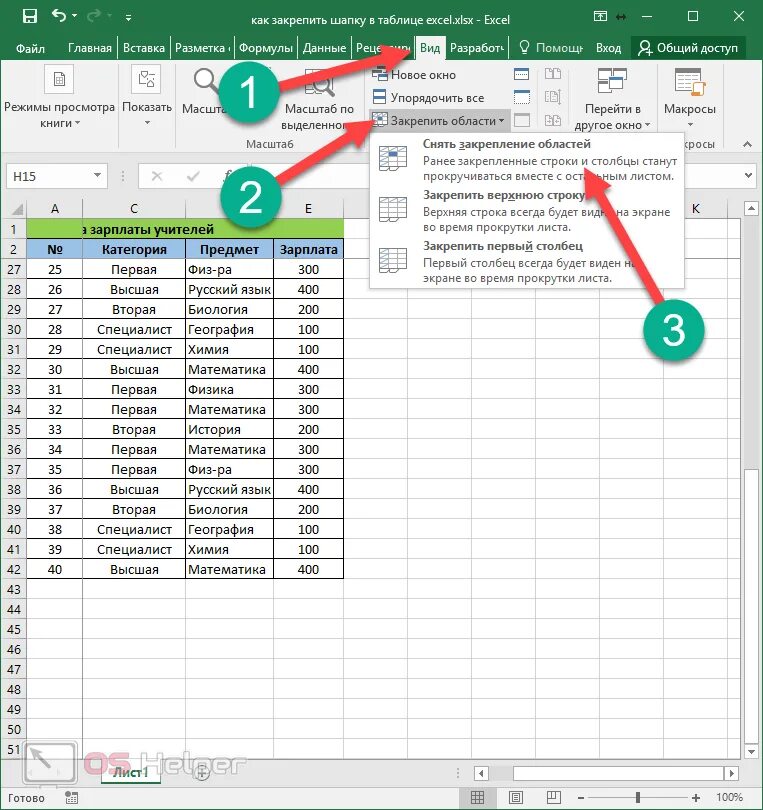The height and width of the screenshot is (810, 763).
Task: Open the Name Box dropdown arrow
Action: click(x=97, y=176)
